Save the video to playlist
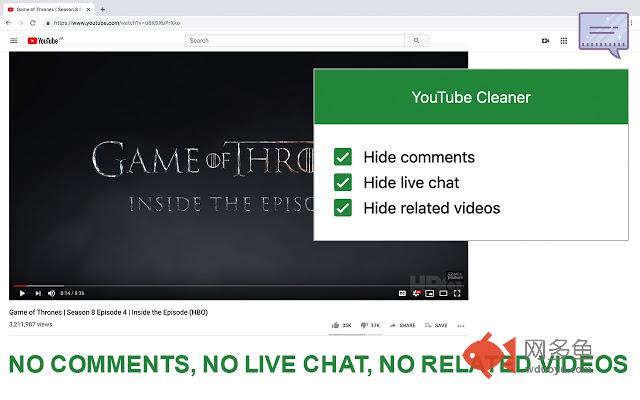Image resolution: width=640 pixels, height=400 pixels. (x=436, y=325)
